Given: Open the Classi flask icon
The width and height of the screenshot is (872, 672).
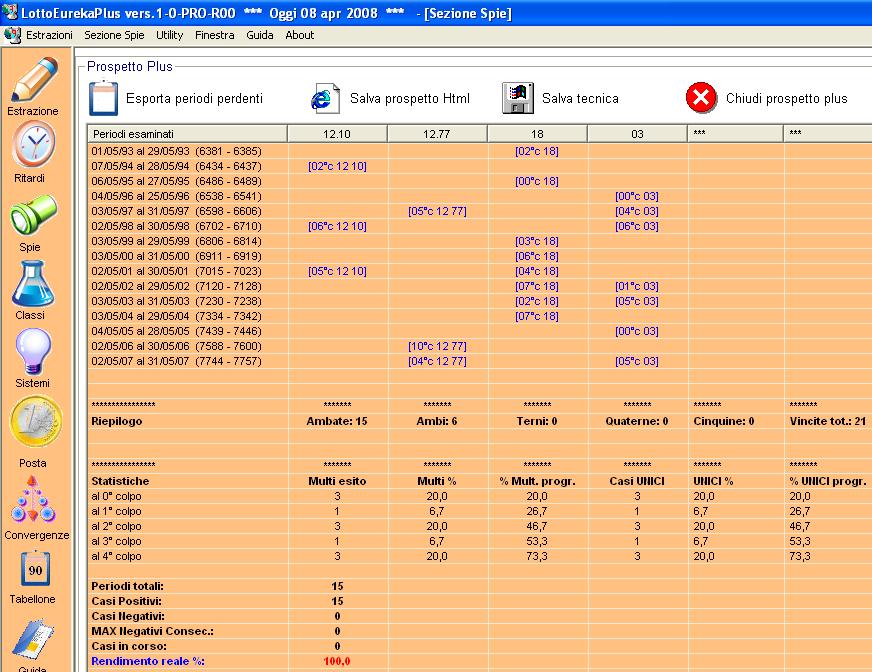Looking at the screenshot, I should point(33,284).
